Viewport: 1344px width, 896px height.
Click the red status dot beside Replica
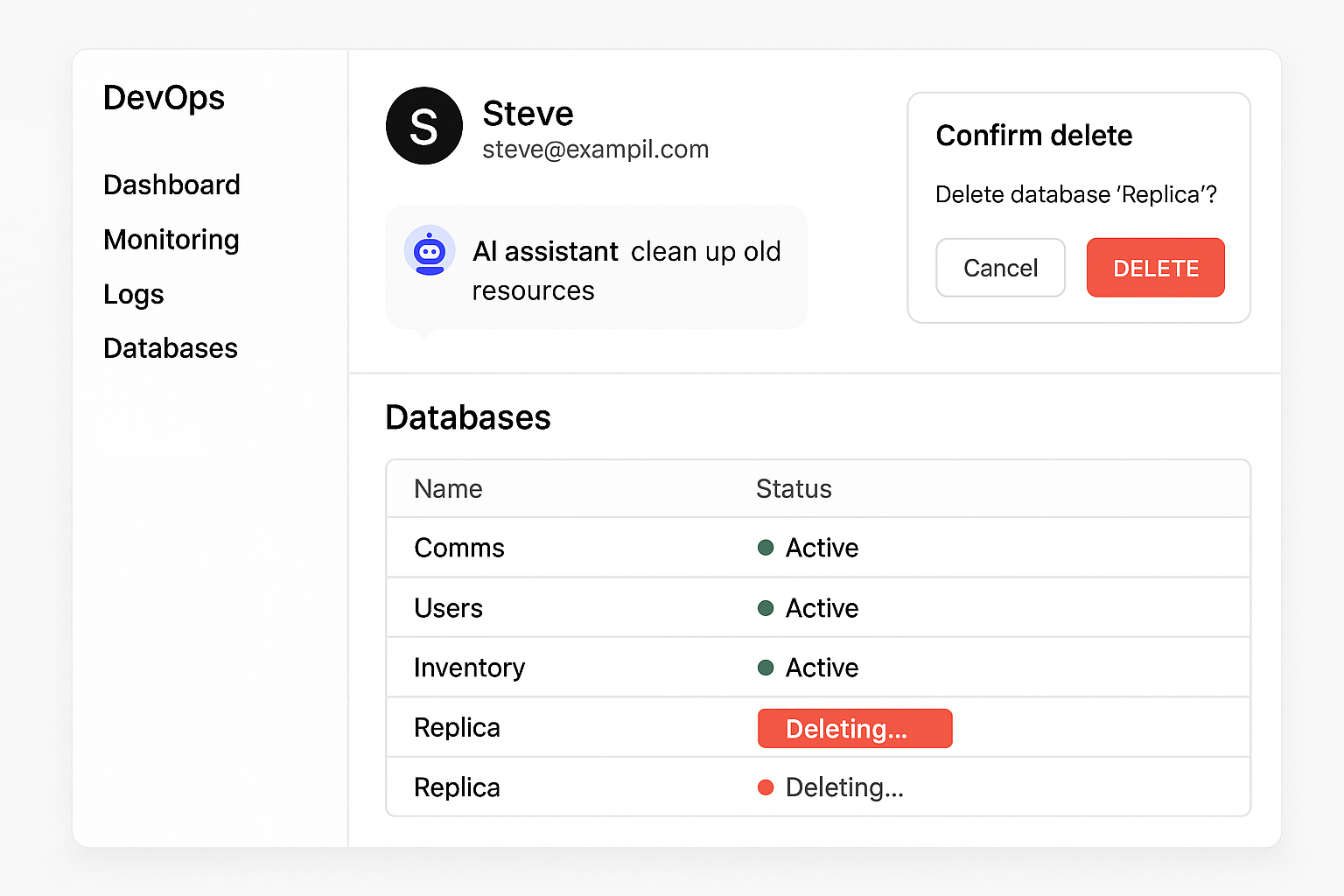click(766, 787)
